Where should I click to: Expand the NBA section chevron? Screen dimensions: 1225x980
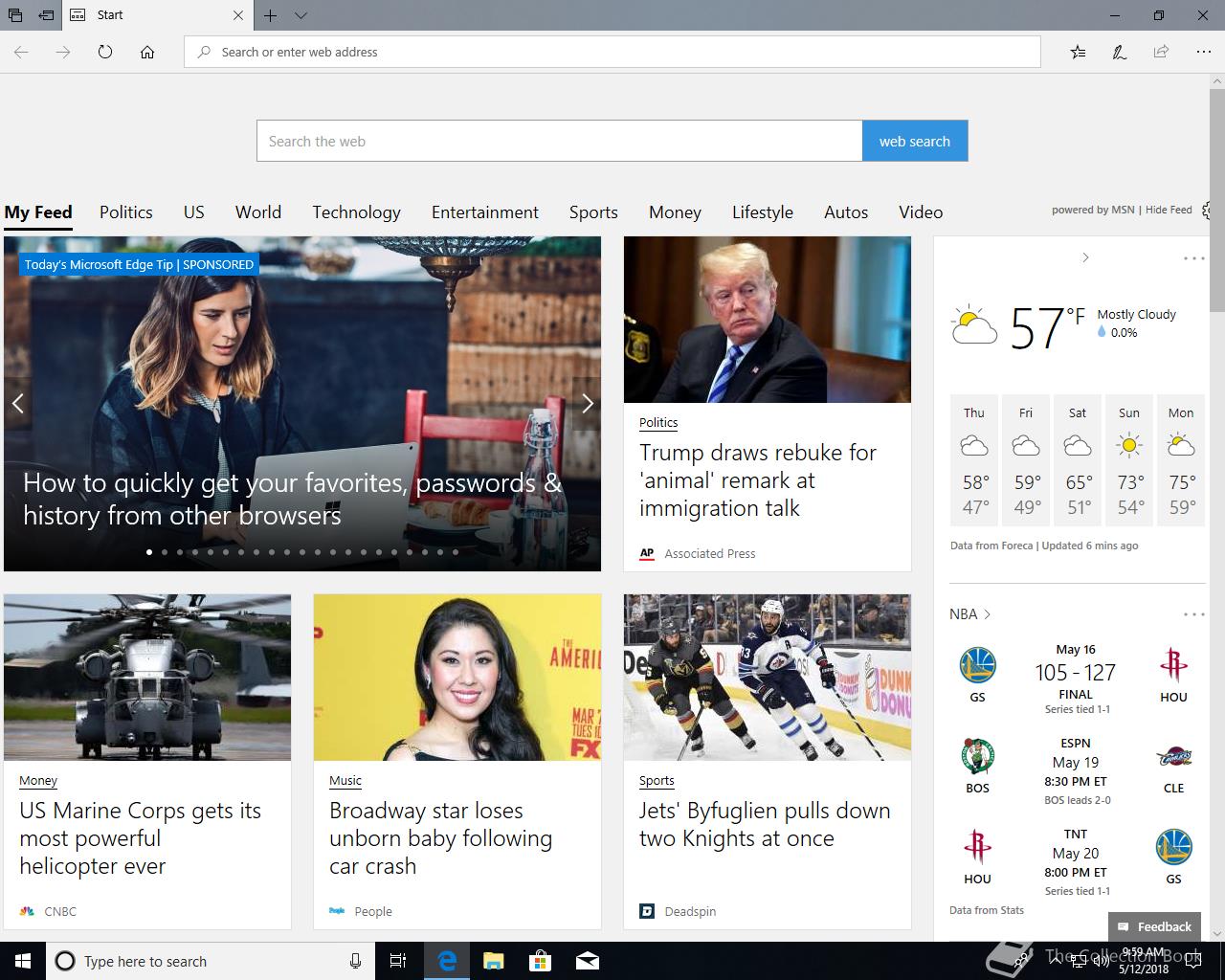tap(987, 614)
